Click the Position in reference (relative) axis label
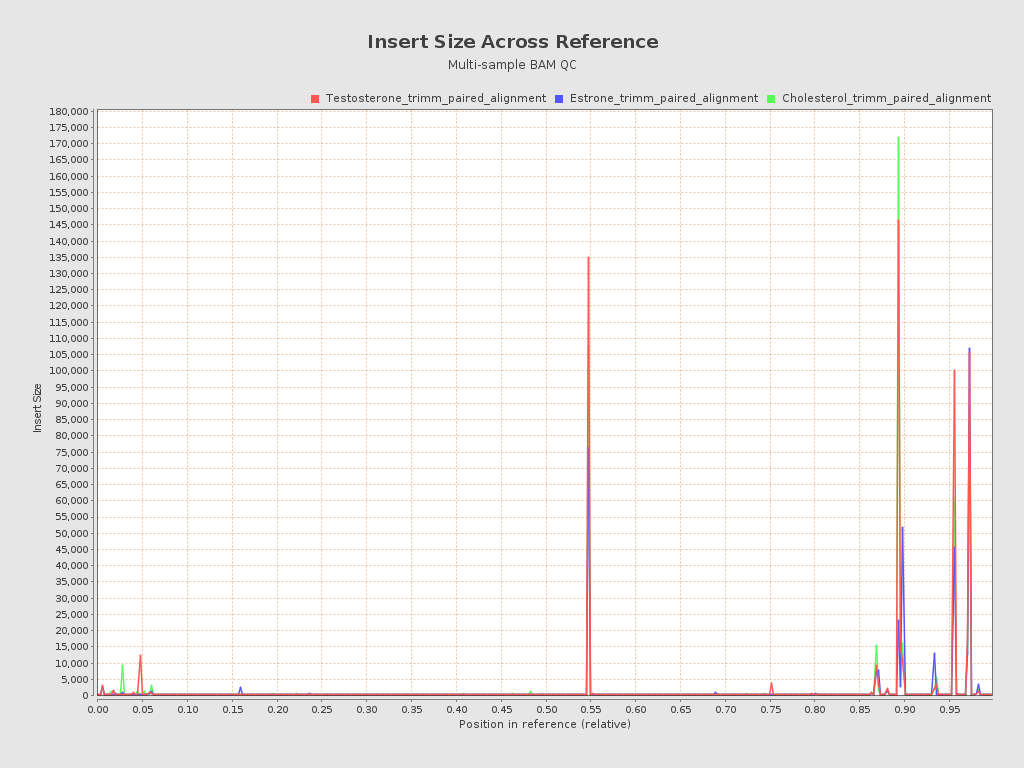The width and height of the screenshot is (1024, 768). [x=545, y=724]
